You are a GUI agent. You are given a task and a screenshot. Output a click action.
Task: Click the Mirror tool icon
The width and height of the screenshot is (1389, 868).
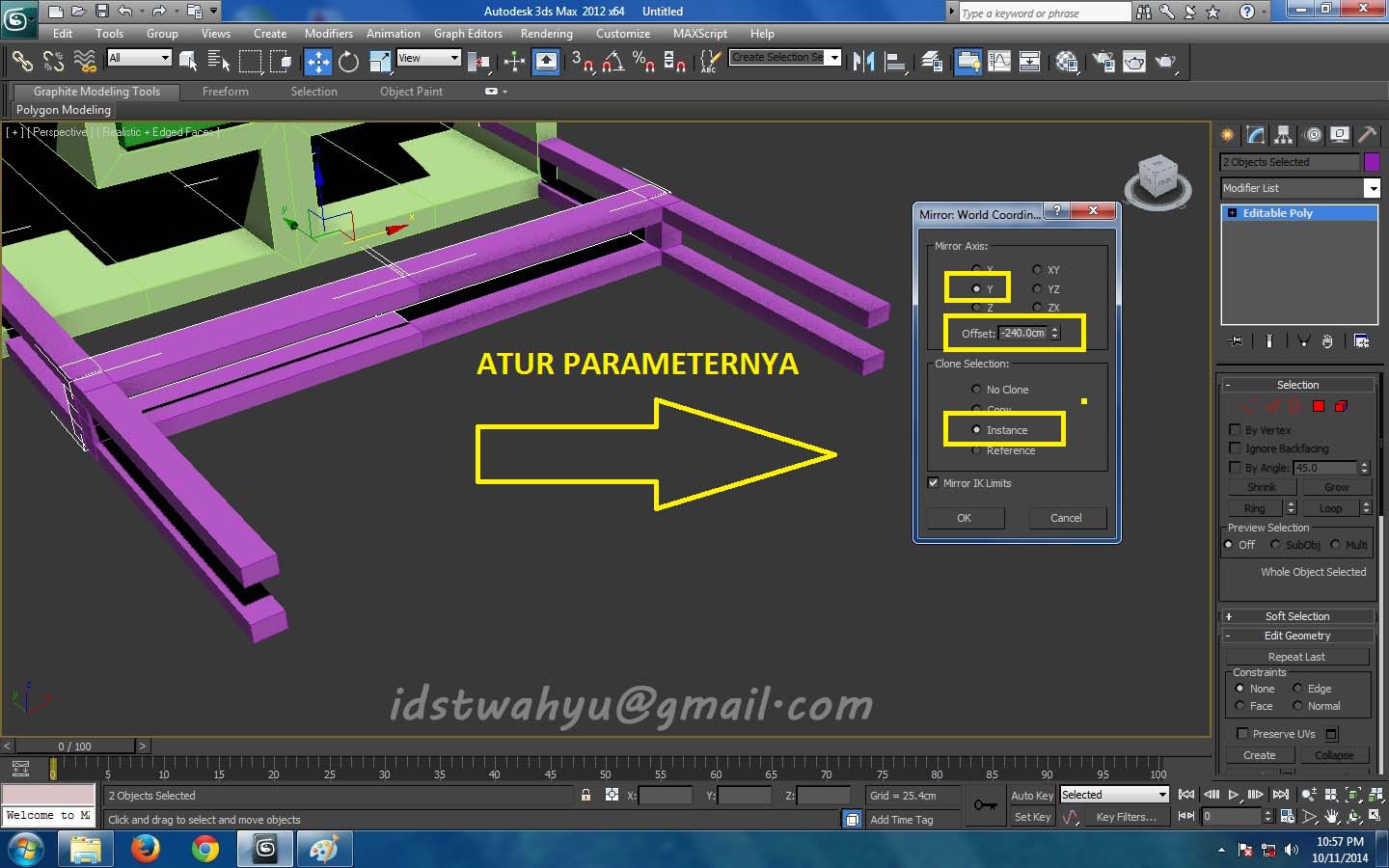(x=863, y=62)
